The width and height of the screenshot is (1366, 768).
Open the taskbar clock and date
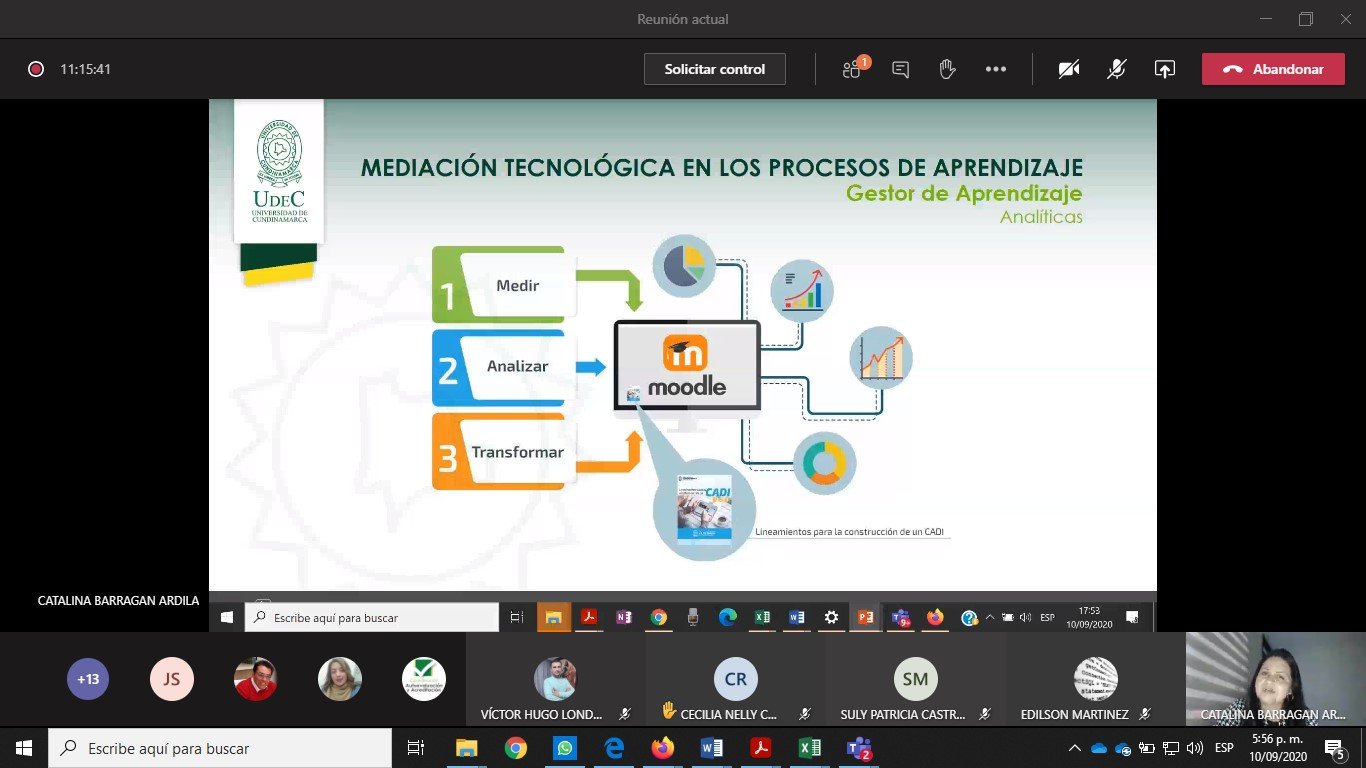pyautogui.click(x=1276, y=748)
